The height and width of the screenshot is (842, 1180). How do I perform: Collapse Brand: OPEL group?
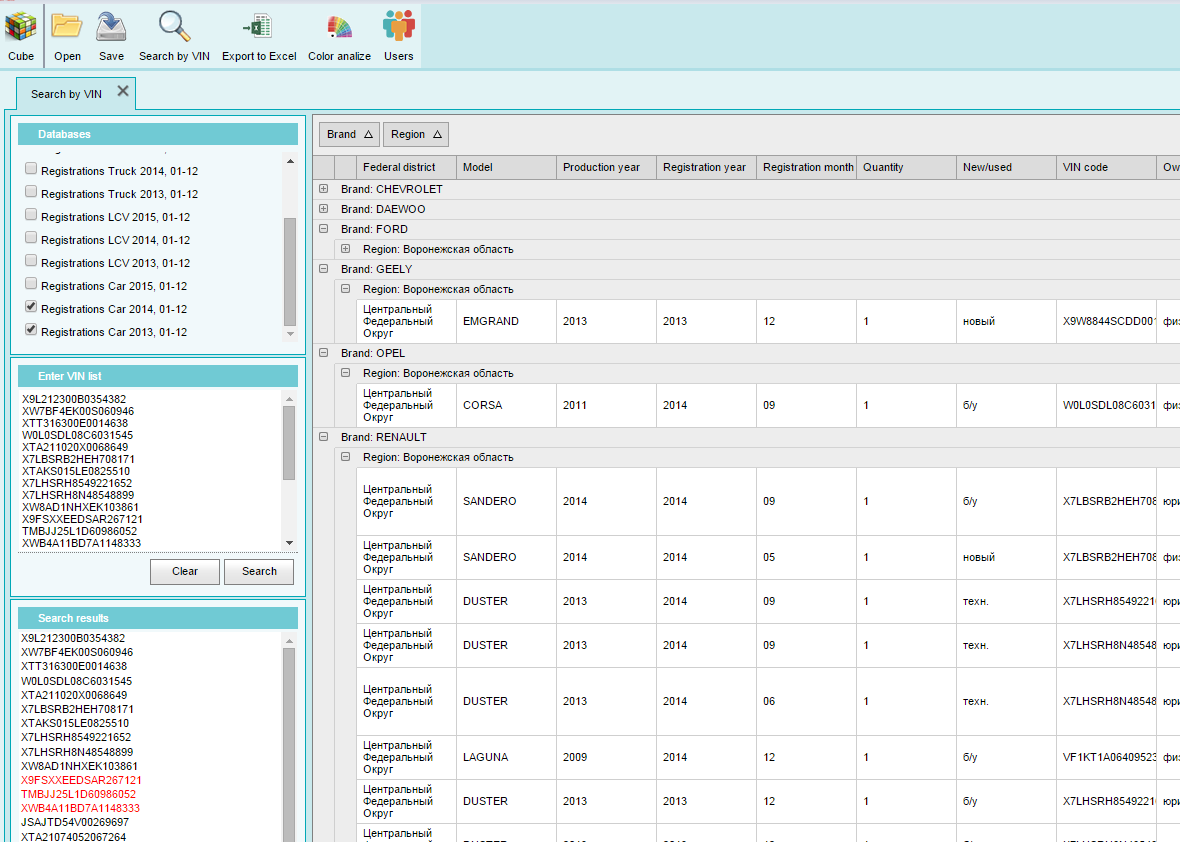click(x=324, y=352)
